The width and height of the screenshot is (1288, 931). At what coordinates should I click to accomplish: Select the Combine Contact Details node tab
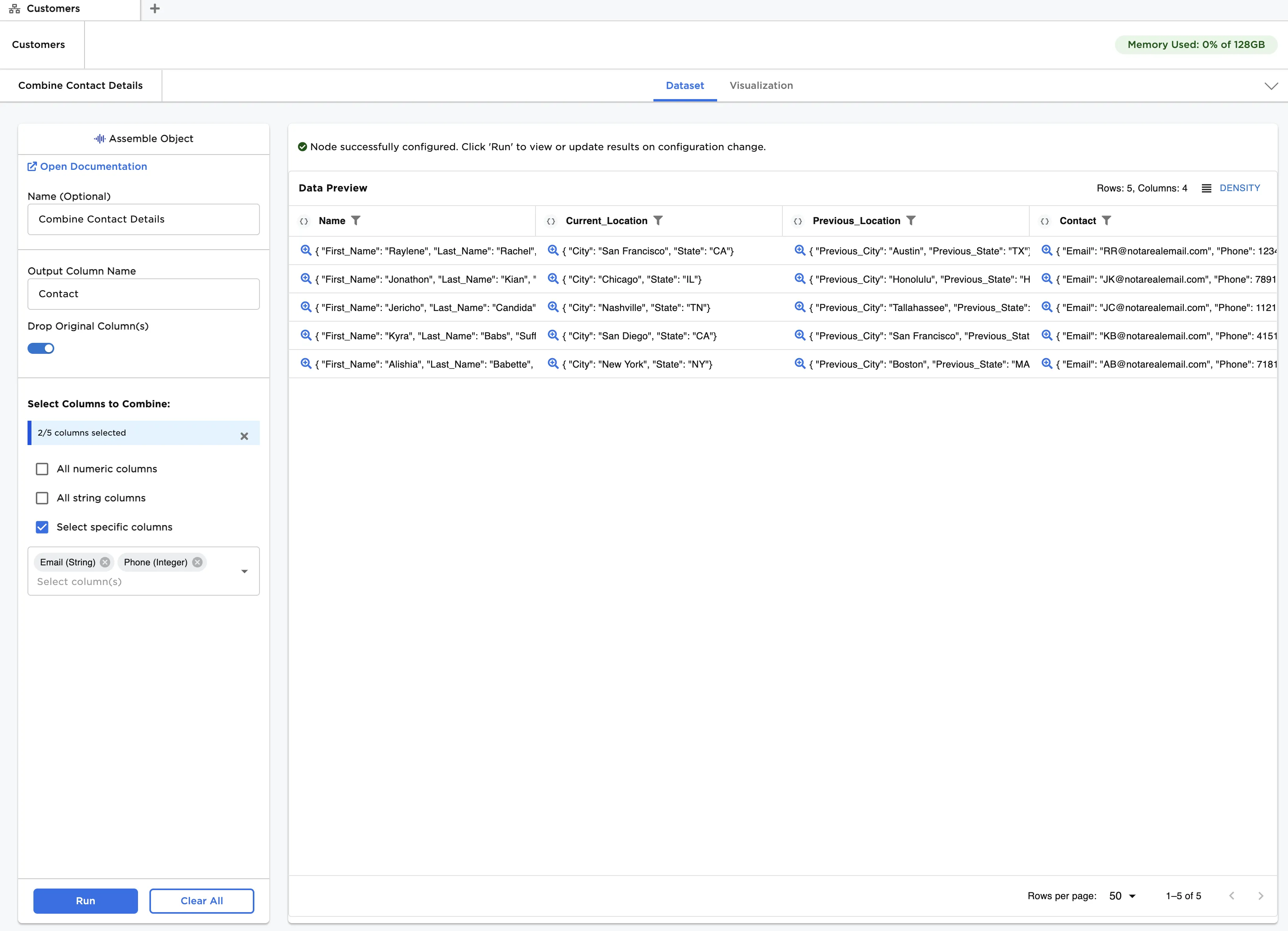point(81,86)
